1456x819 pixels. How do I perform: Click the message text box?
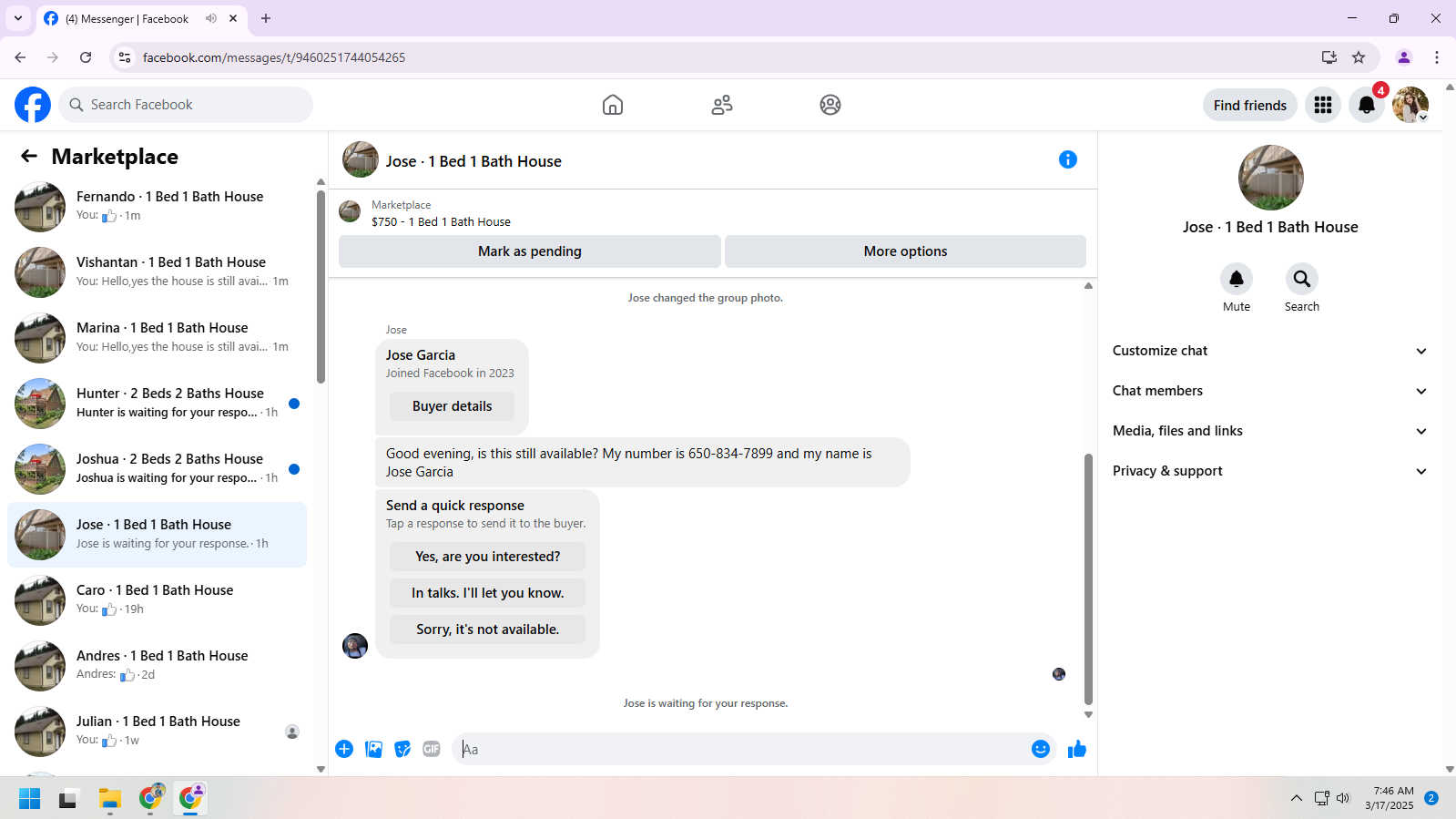(743, 749)
